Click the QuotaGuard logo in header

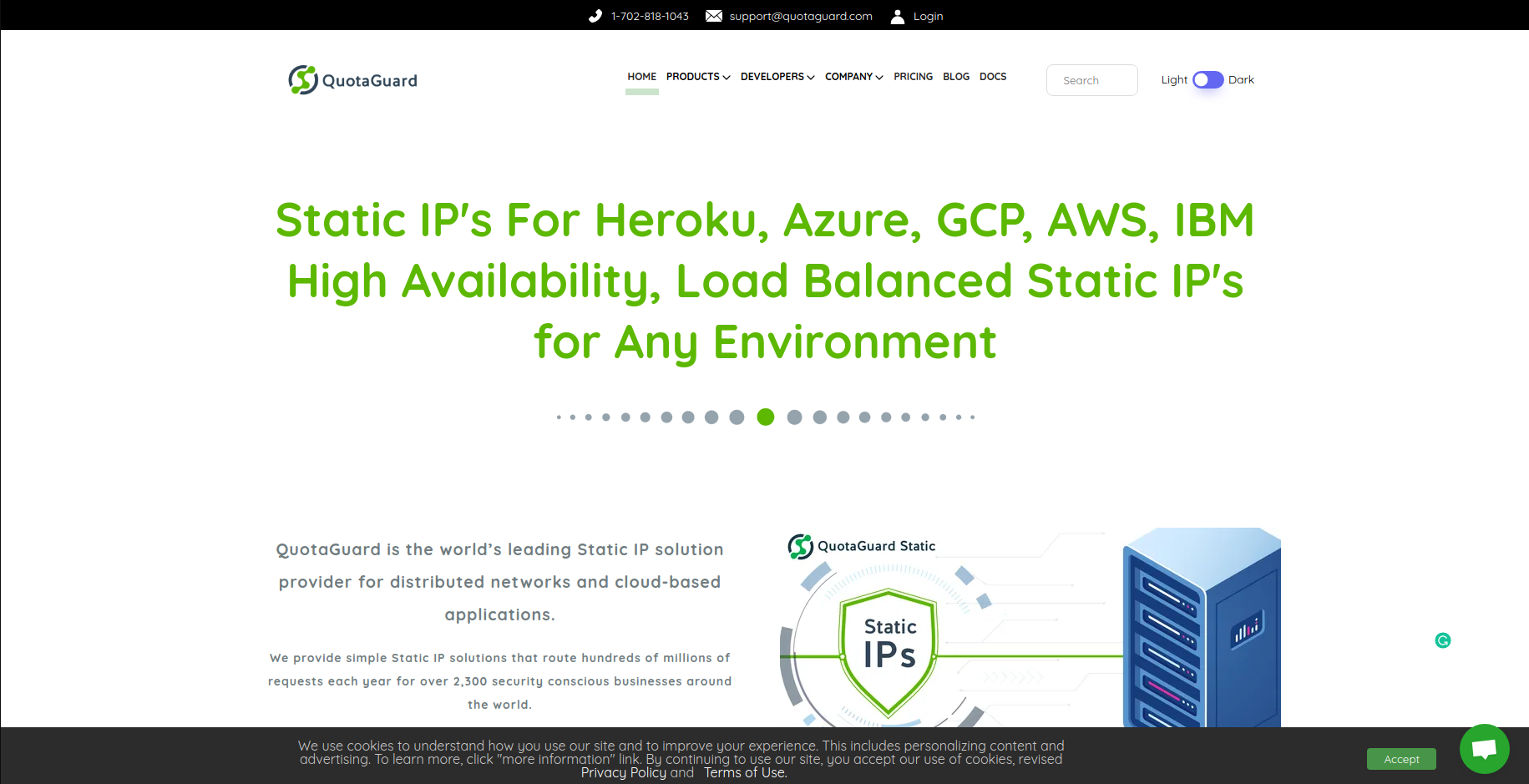coord(352,80)
